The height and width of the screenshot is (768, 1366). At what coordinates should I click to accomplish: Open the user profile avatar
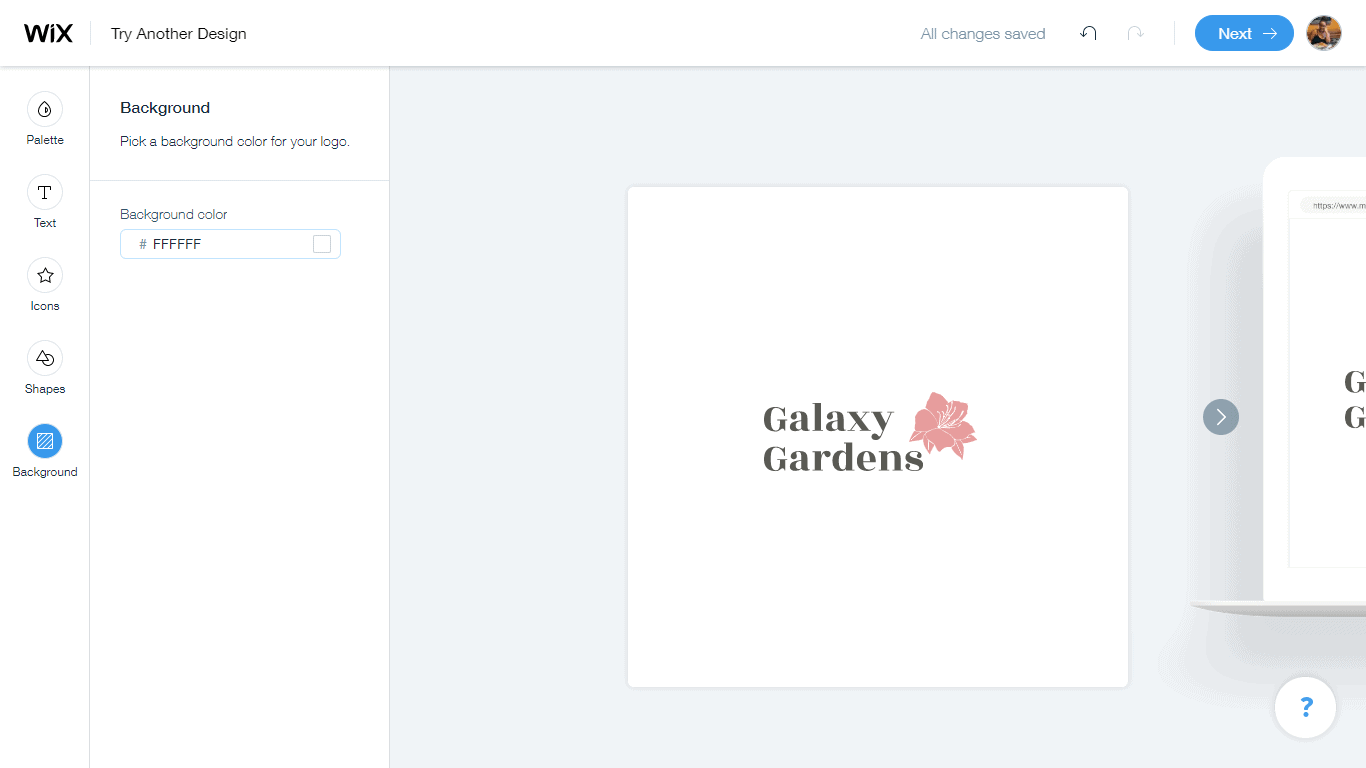[1324, 33]
